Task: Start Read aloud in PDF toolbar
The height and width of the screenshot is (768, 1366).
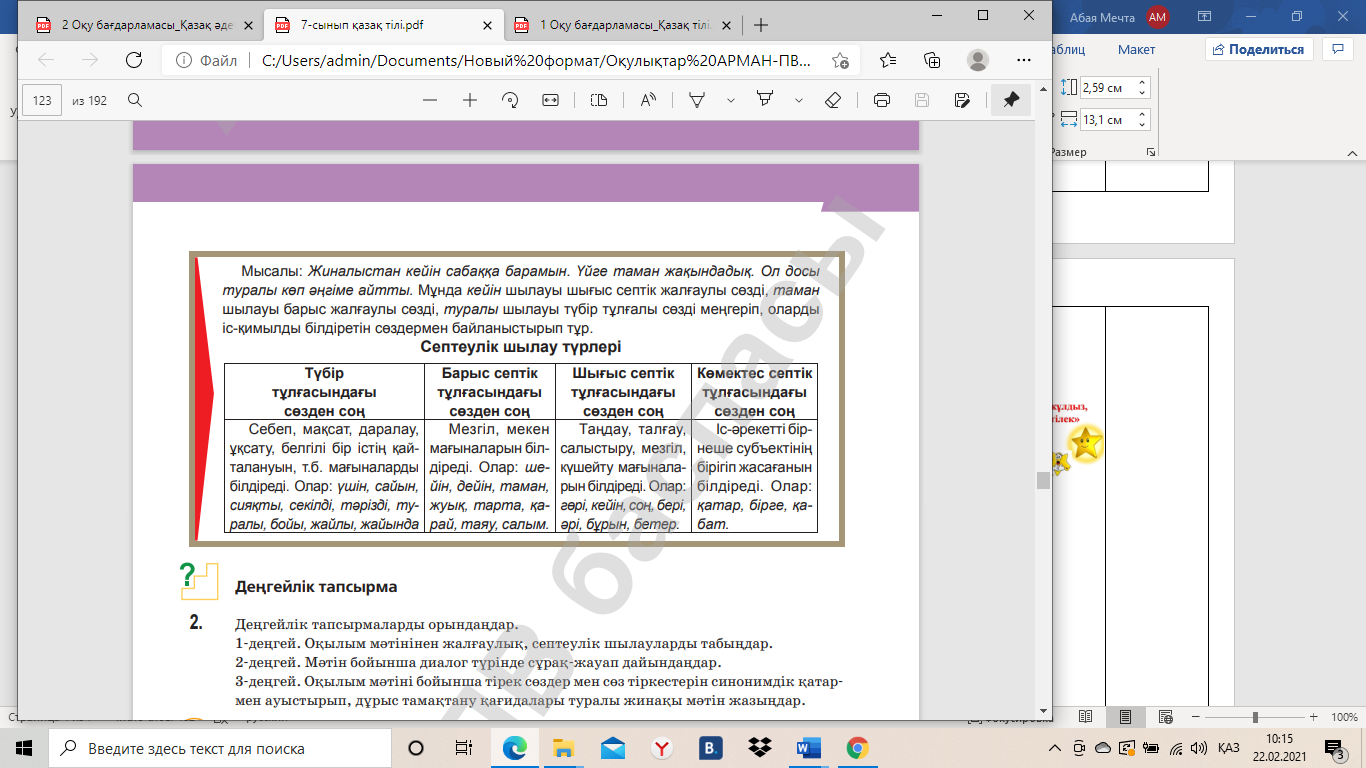Action: pos(649,100)
